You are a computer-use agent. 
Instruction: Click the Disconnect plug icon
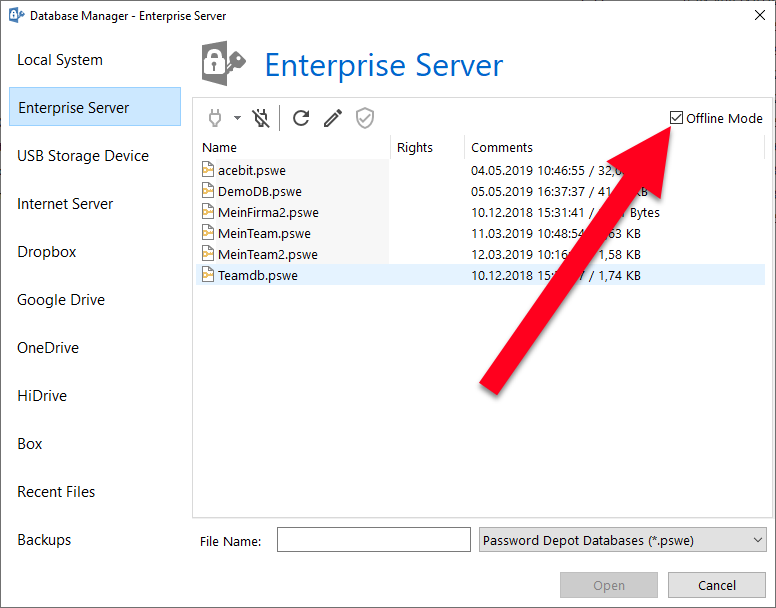261,118
